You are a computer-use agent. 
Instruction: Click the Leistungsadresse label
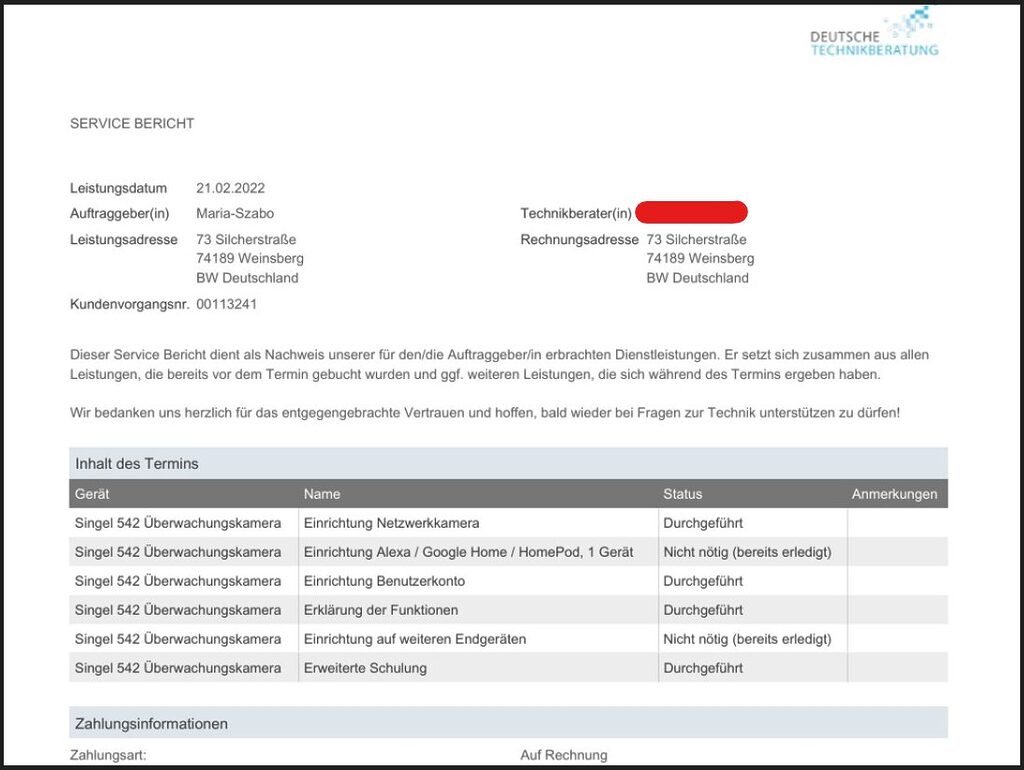tap(123, 240)
